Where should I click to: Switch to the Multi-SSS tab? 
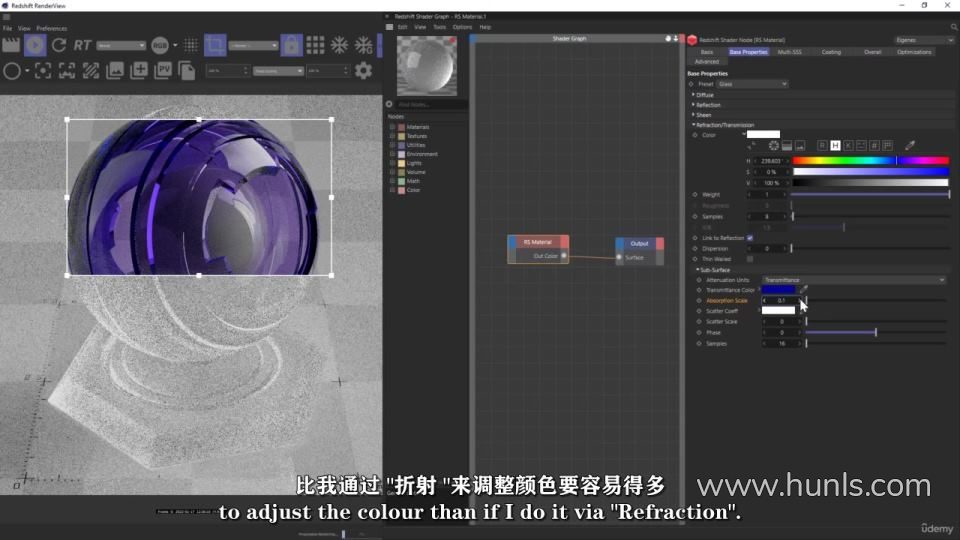coord(789,52)
